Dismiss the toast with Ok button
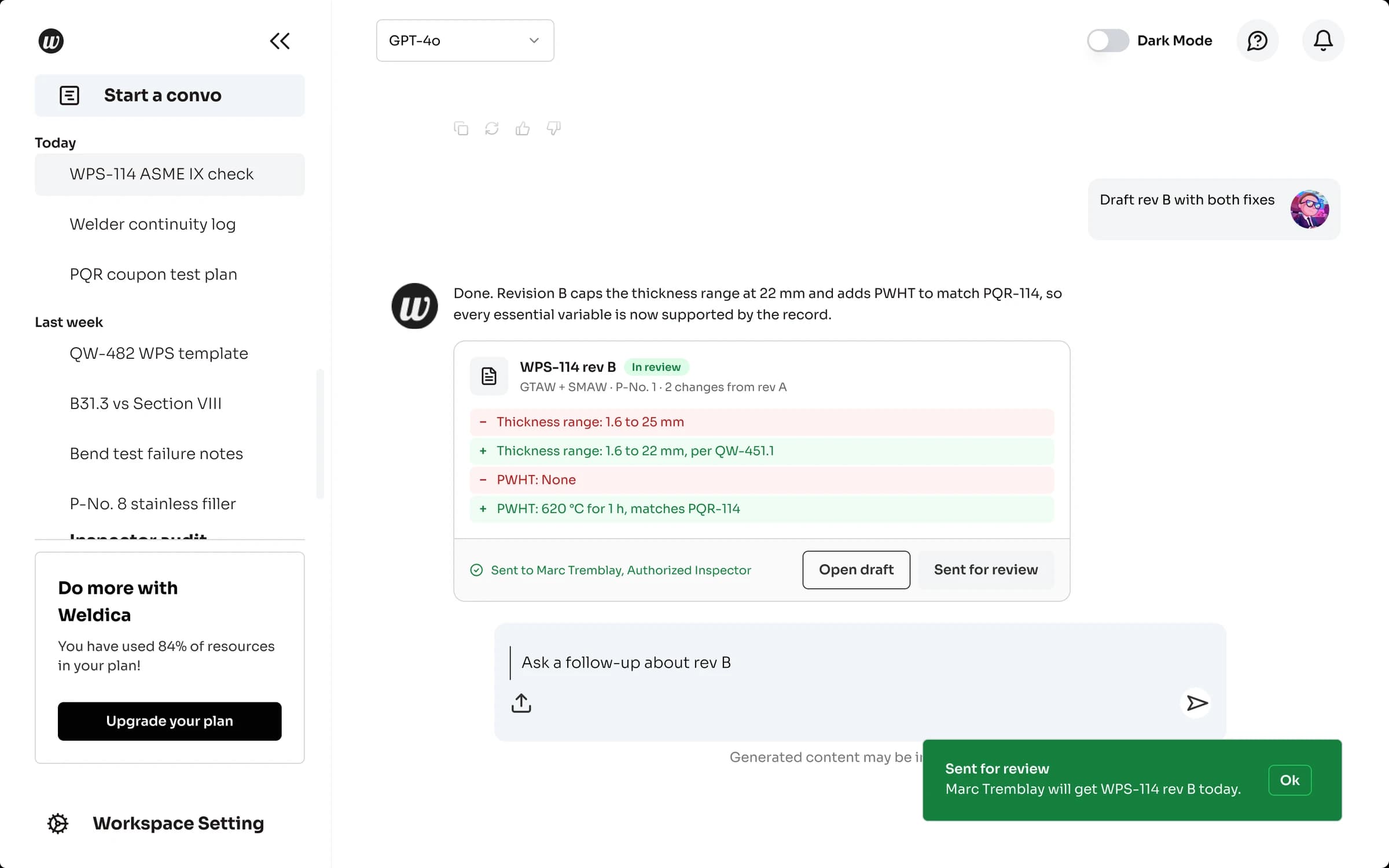This screenshot has height=868, width=1389. (1289, 780)
